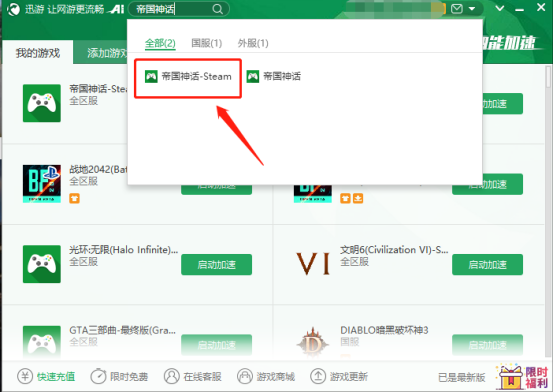Expand the dropdown arrow beside the envelope
This screenshot has width=554, height=392.
[x=472, y=9]
